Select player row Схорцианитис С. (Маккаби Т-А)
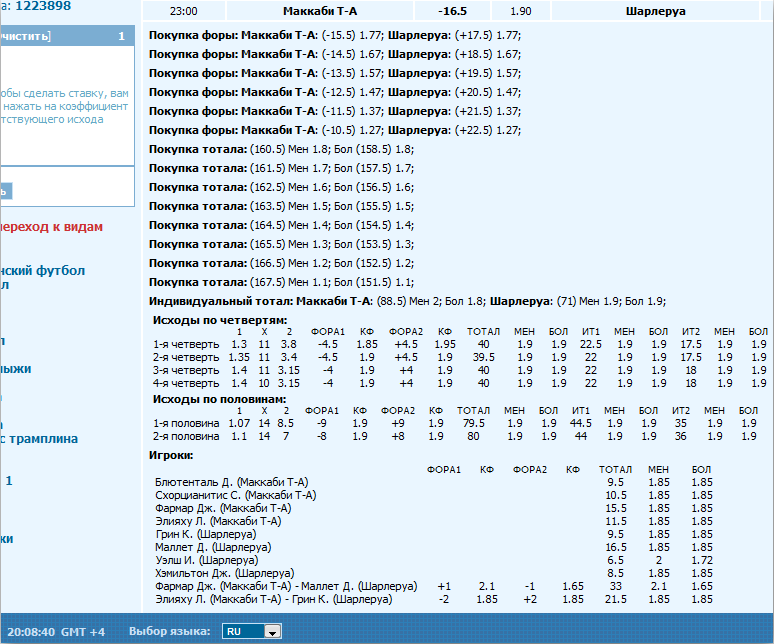 pyautogui.click(x=235, y=495)
